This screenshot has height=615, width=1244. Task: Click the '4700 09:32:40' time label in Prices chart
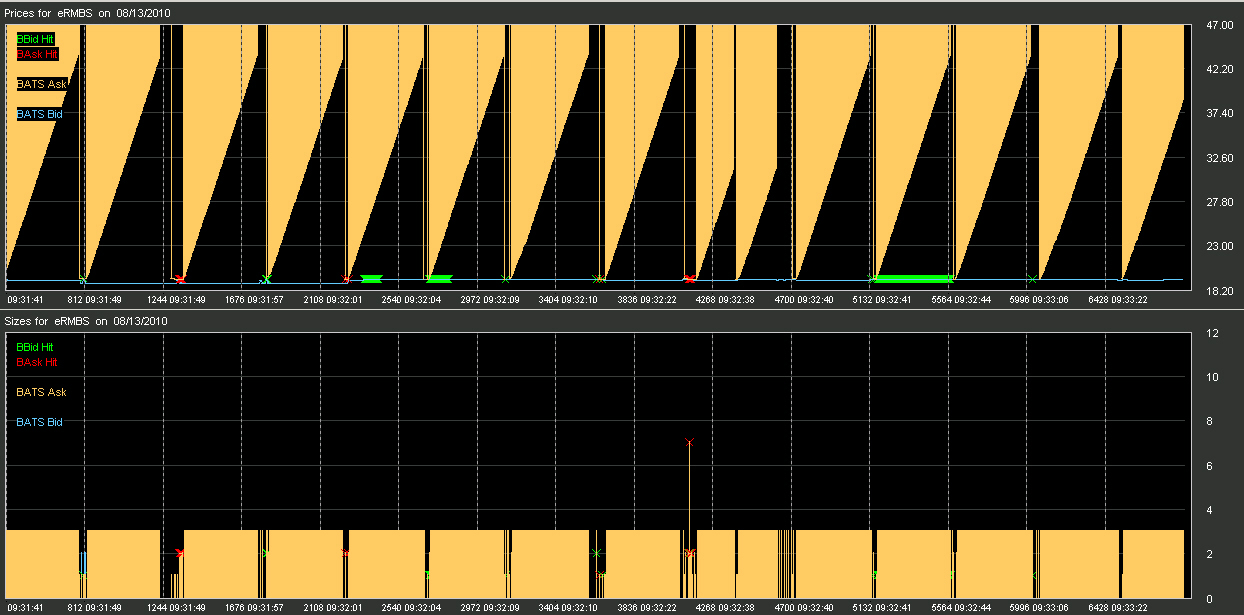click(804, 298)
